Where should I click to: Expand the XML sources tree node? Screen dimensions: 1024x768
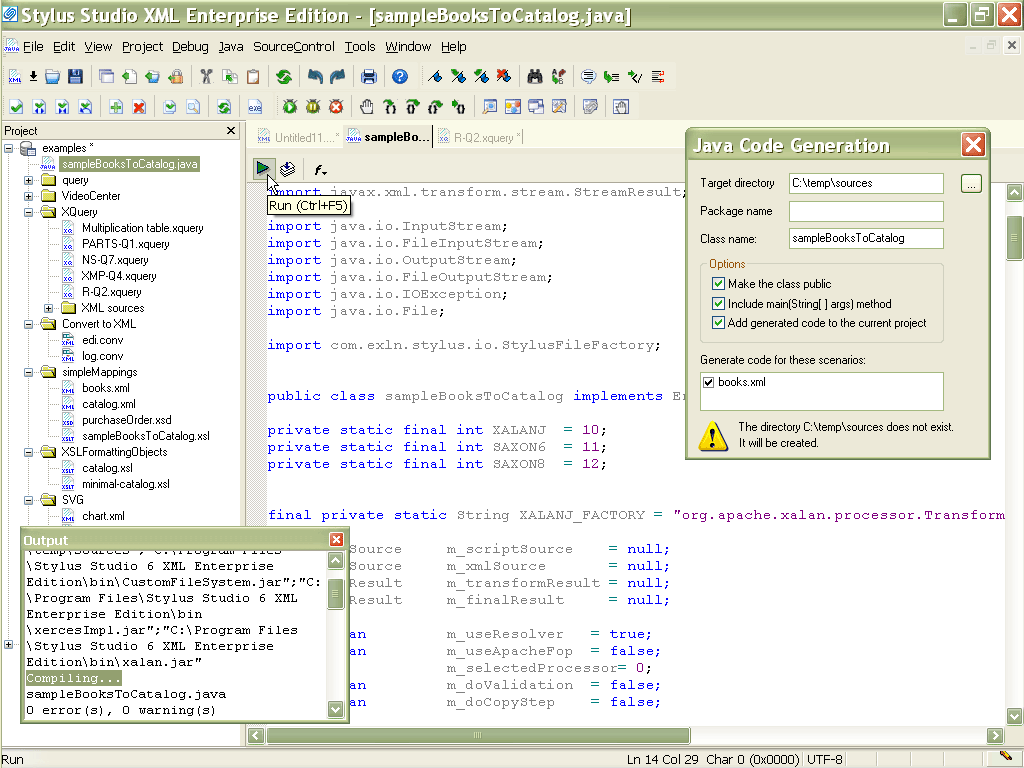click(x=47, y=308)
